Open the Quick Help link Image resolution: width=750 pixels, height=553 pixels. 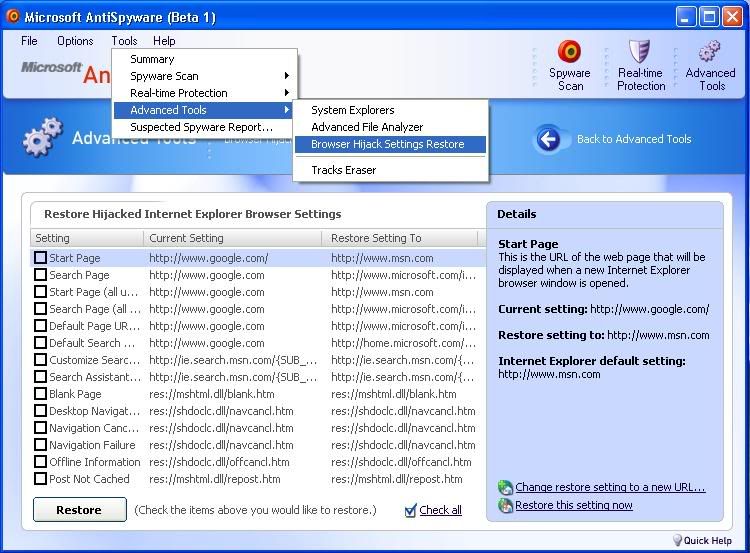707,541
